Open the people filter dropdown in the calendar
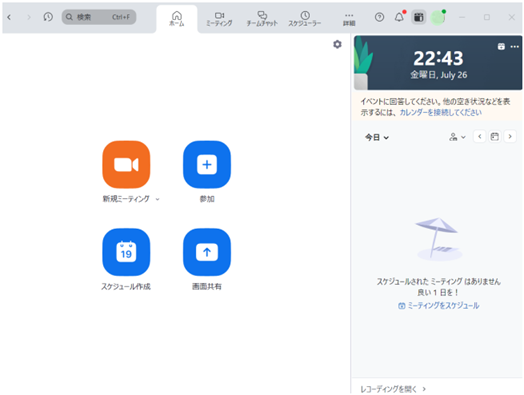This screenshot has width=524, height=395. (x=457, y=137)
